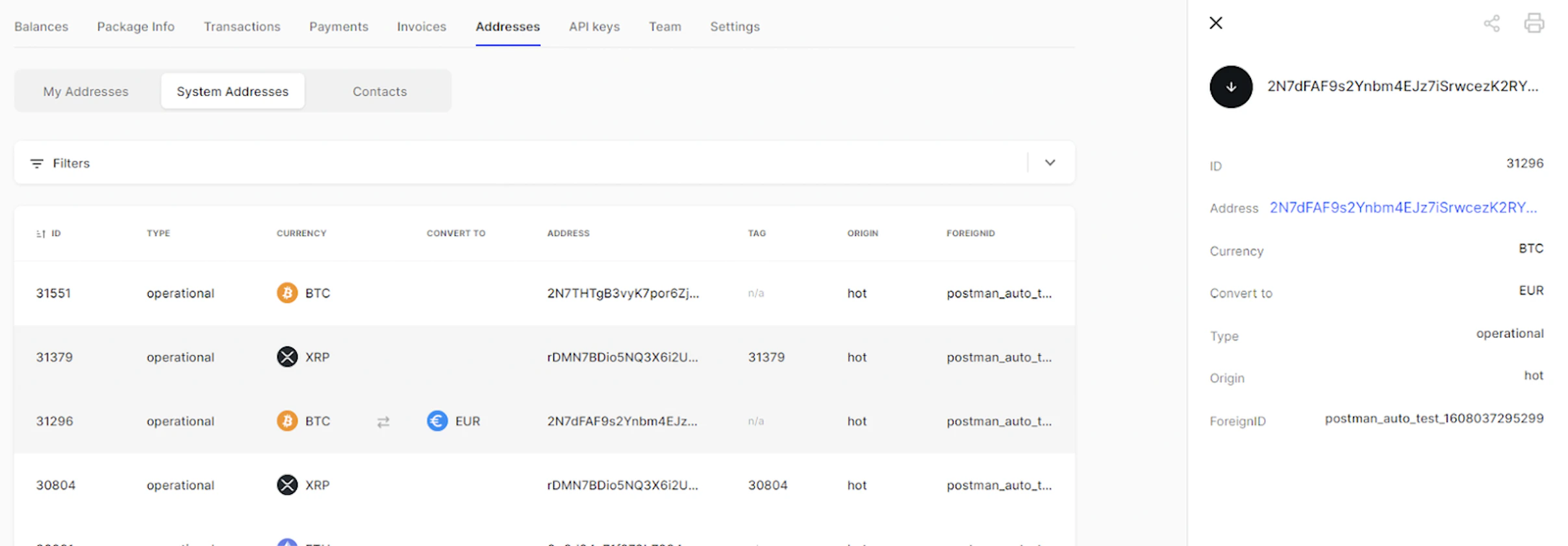The height and width of the screenshot is (546, 1568).
Task: Click the share icon in details panel
Action: (x=1492, y=23)
